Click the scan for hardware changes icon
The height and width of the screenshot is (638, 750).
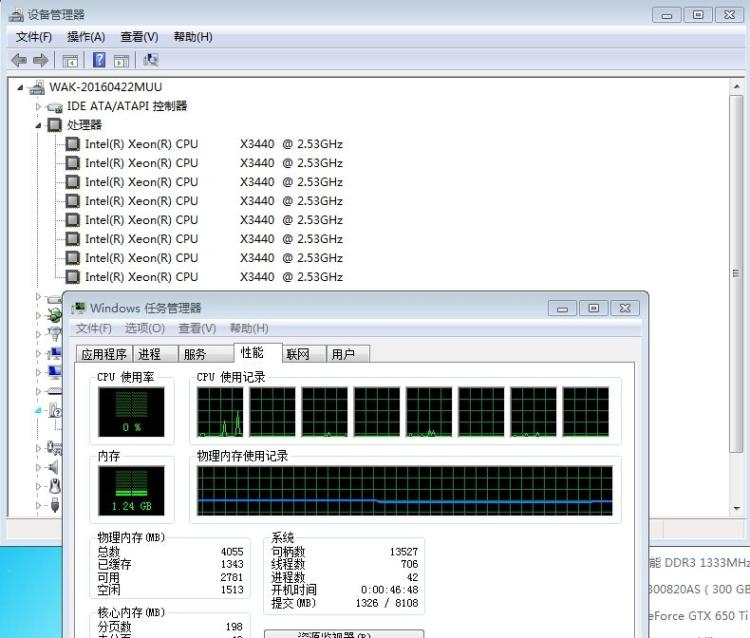(151, 60)
